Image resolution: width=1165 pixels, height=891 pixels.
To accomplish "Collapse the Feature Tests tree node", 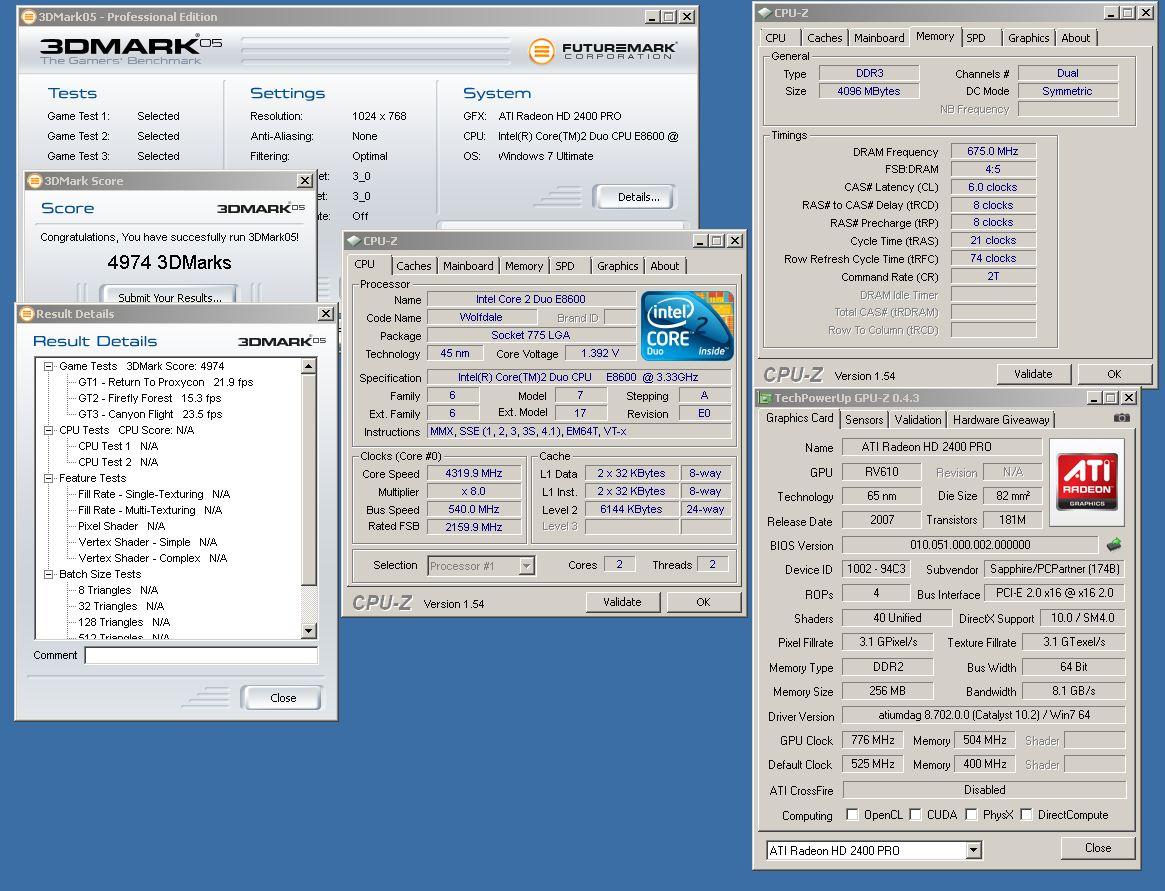I will [48, 479].
